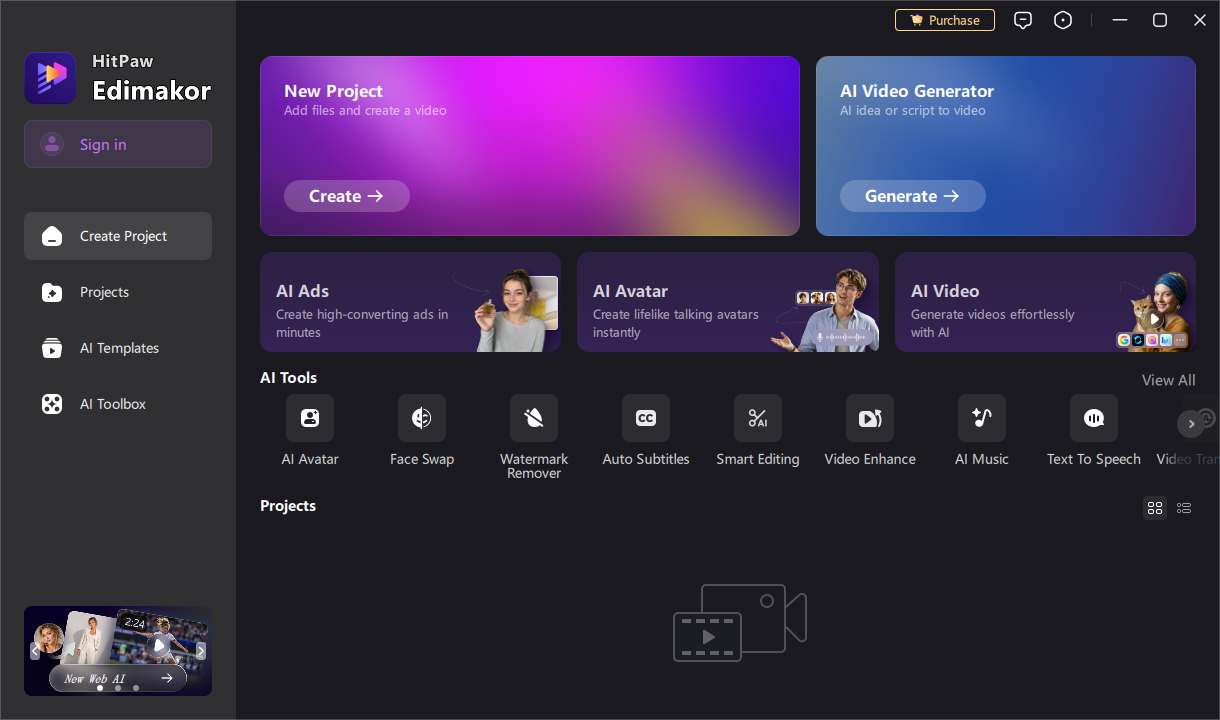Click the Create Project home icon
The width and height of the screenshot is (1220, 720).
point(52,236)
